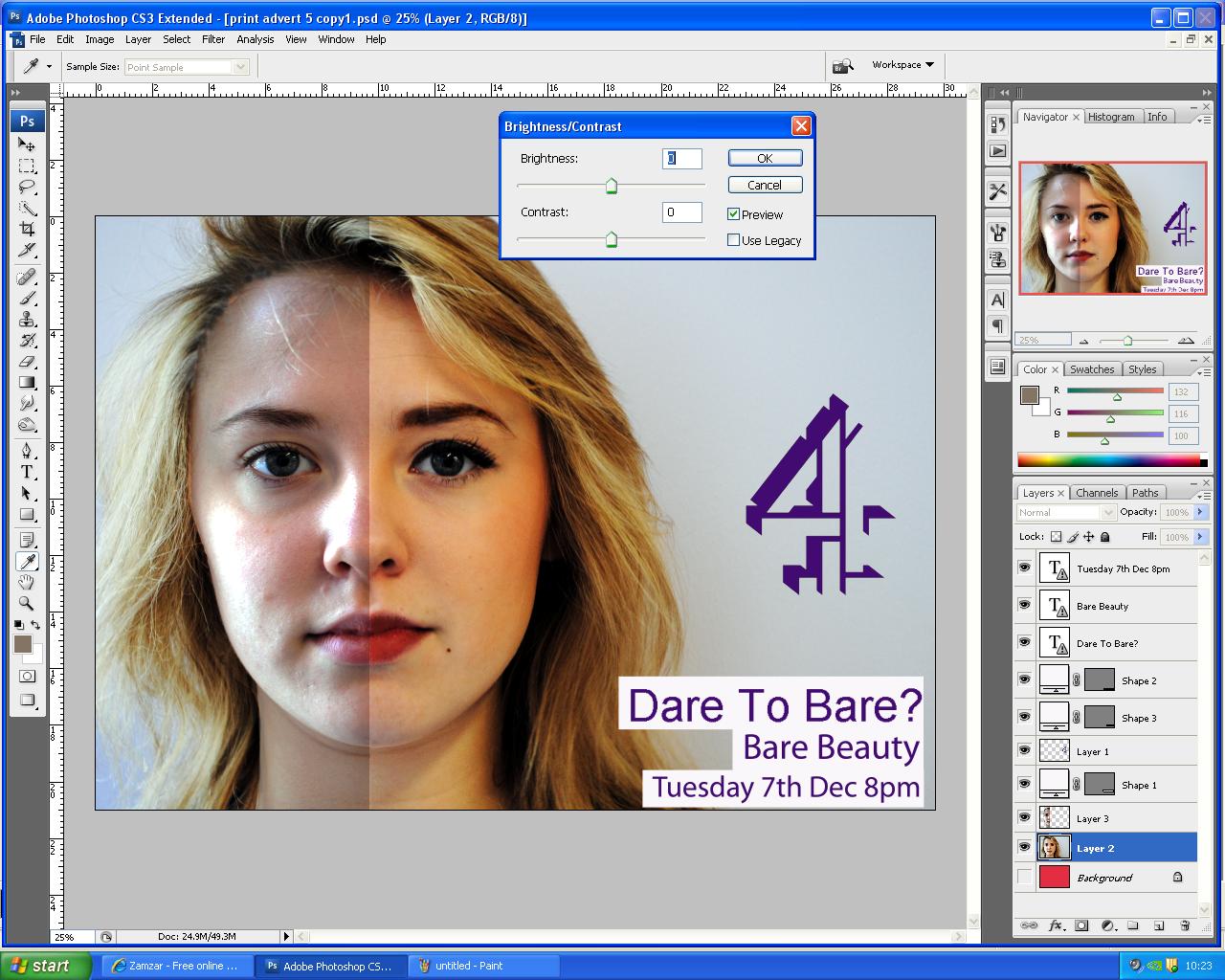Select the Hand tool
The width and height of the screenshot is (1225, 980).
click(27, 583)
